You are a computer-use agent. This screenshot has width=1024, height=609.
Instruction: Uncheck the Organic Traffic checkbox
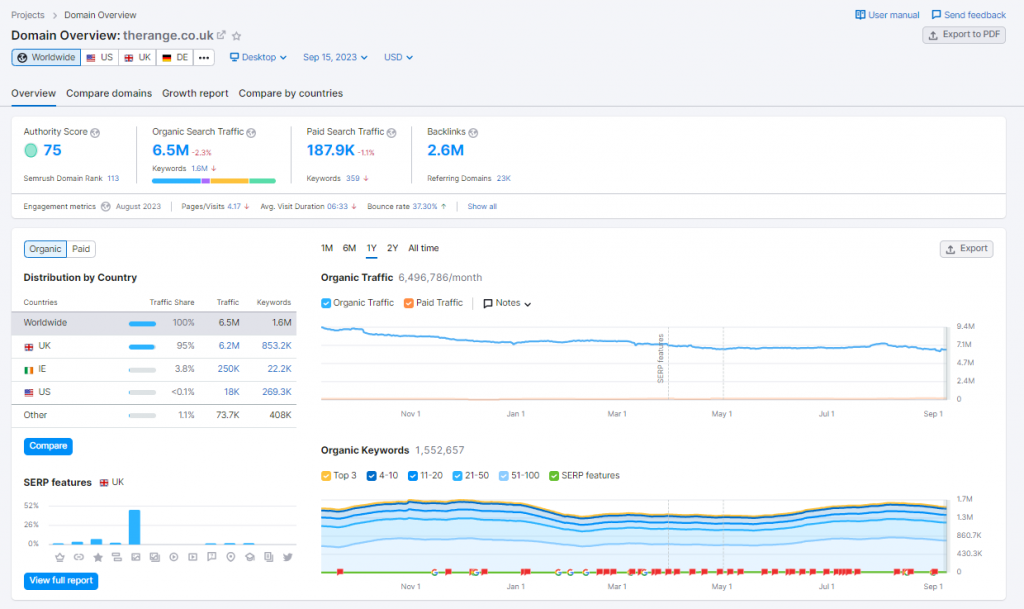[326, 303]
